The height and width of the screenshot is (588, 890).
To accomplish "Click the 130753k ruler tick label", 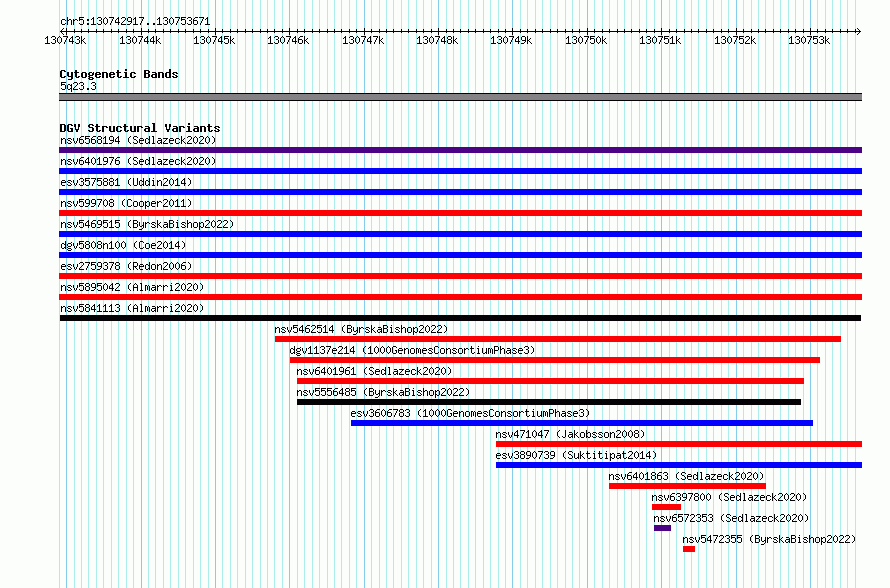I will tap(809, 40).
